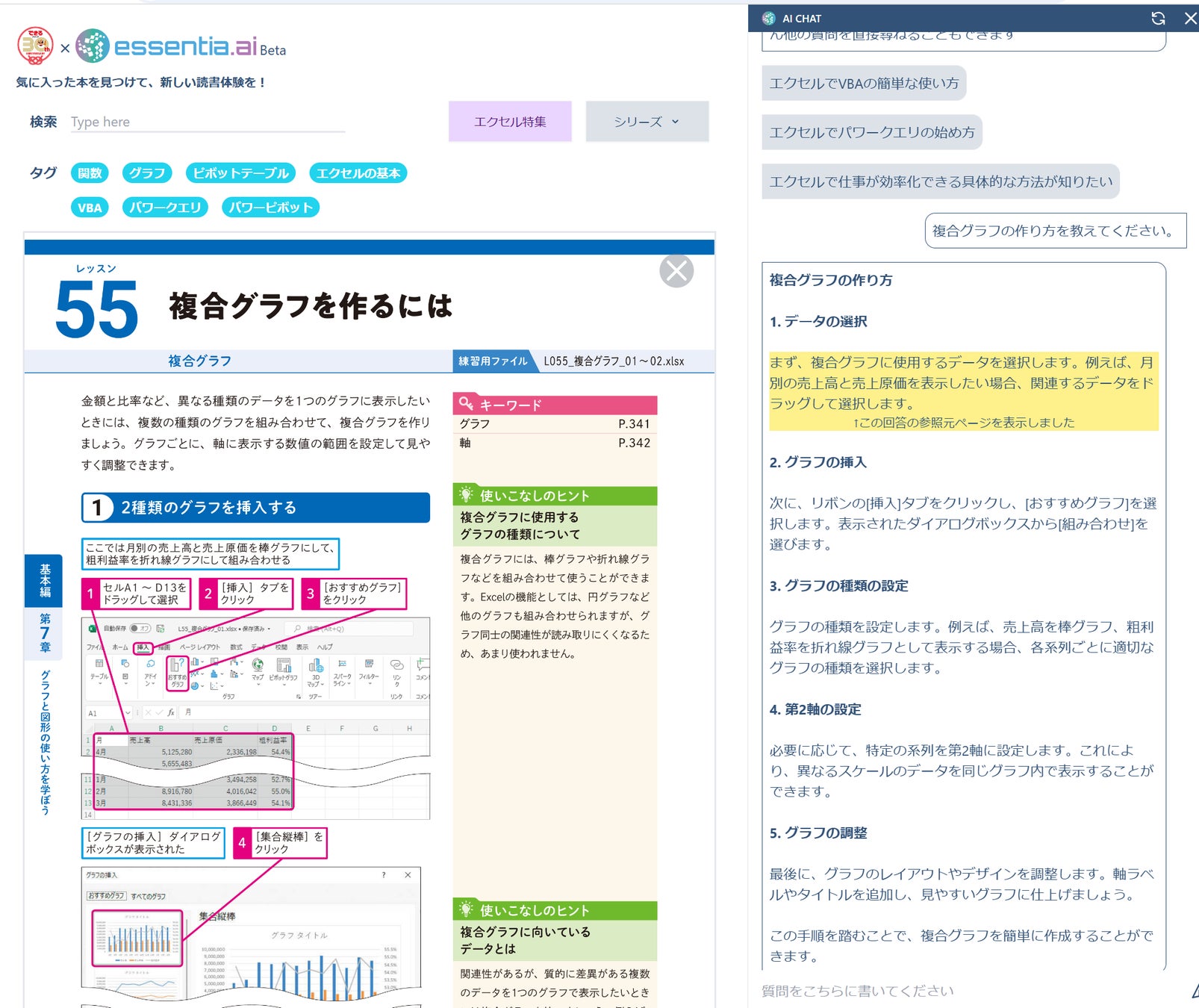Select the heading 1. データの選択
1199x1008 pixels.
[818, 321]
